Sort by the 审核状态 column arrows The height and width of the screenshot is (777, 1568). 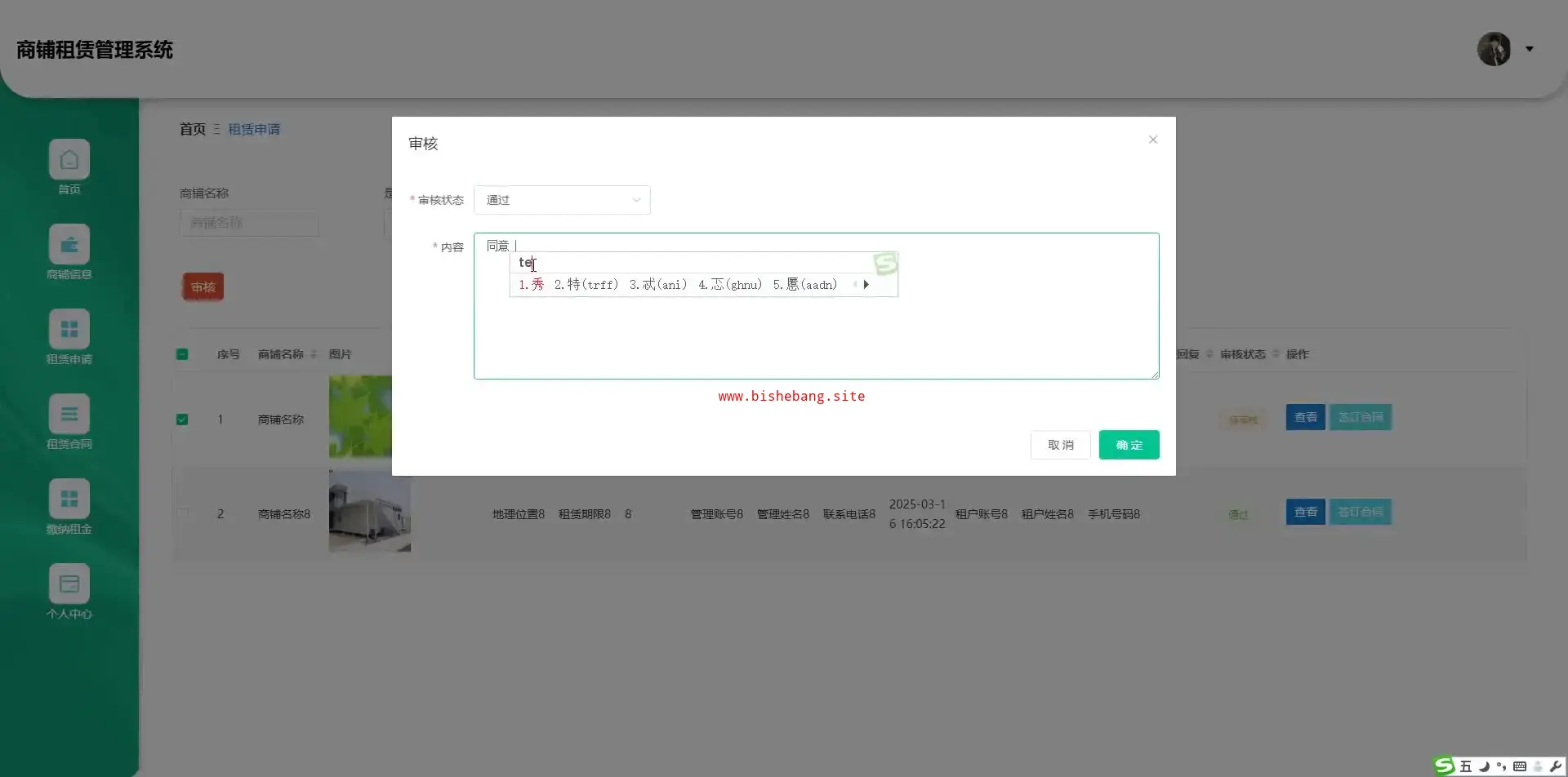pyautogui.click(x=1276, y=354)
